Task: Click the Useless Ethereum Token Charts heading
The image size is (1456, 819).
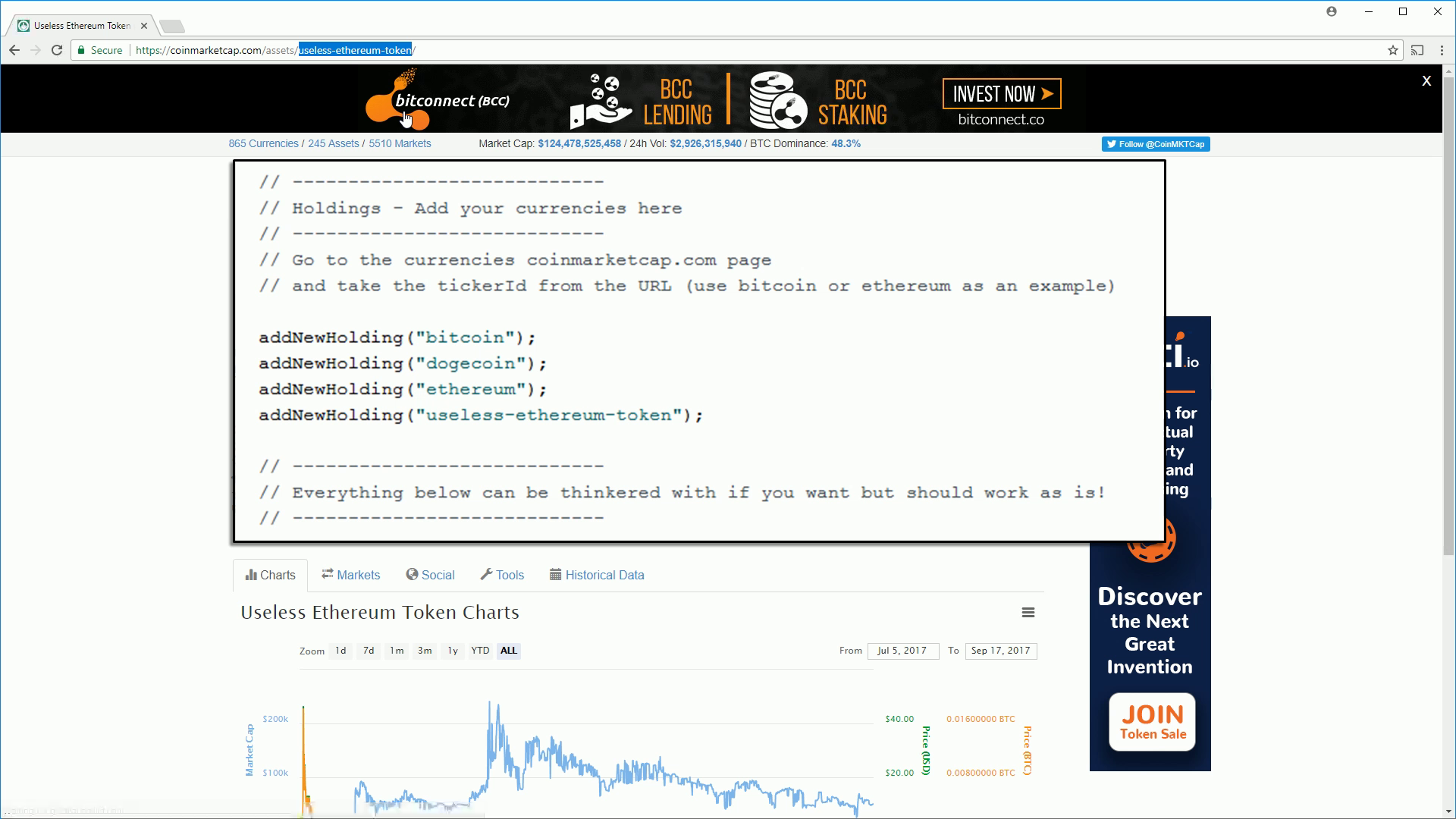Action: point(380,613)
